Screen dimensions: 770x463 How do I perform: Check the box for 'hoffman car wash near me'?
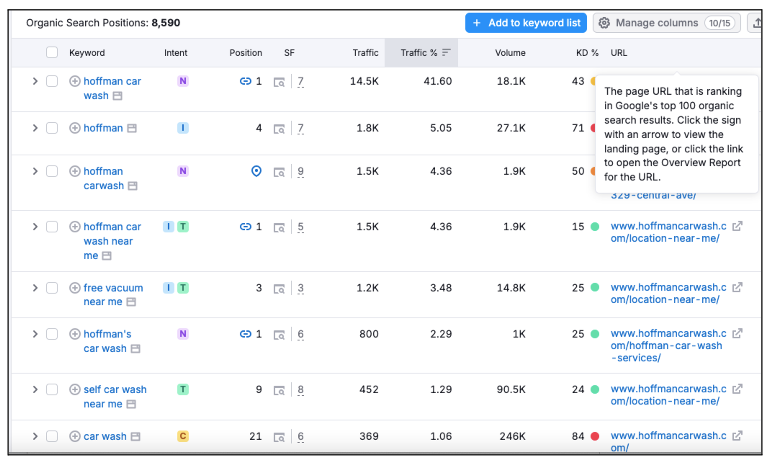pyautogui.click(x=52, y=227)
